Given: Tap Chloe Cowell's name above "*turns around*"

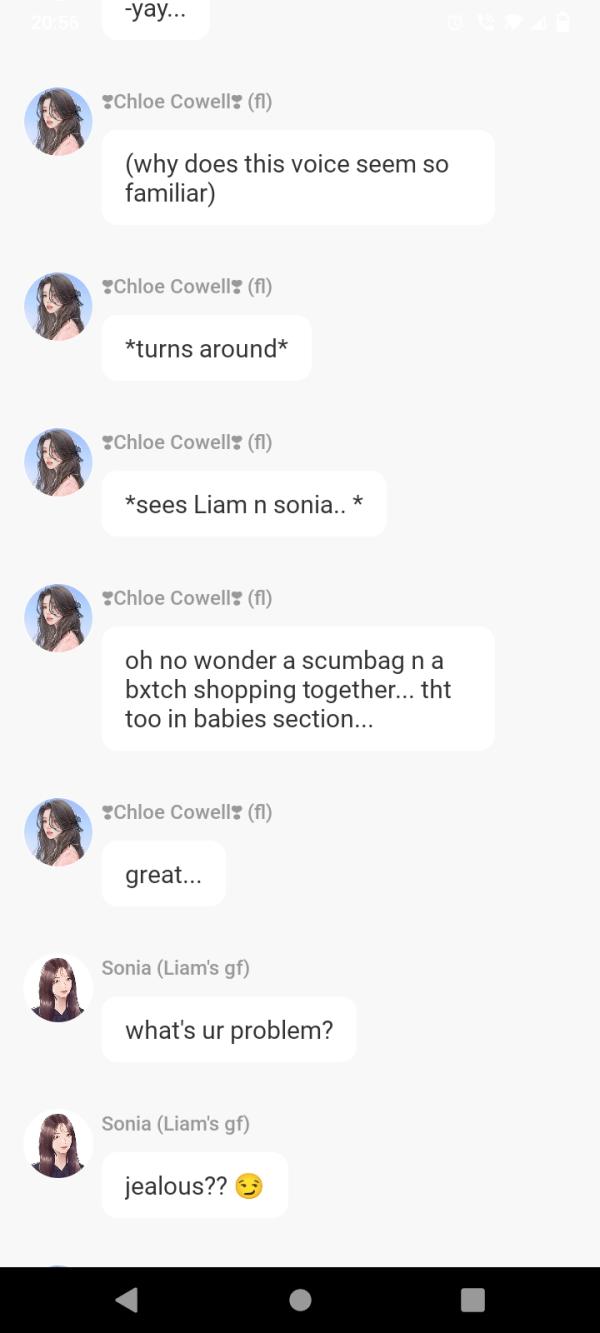Looking at the screenshot, I should [x=187, y=287].
